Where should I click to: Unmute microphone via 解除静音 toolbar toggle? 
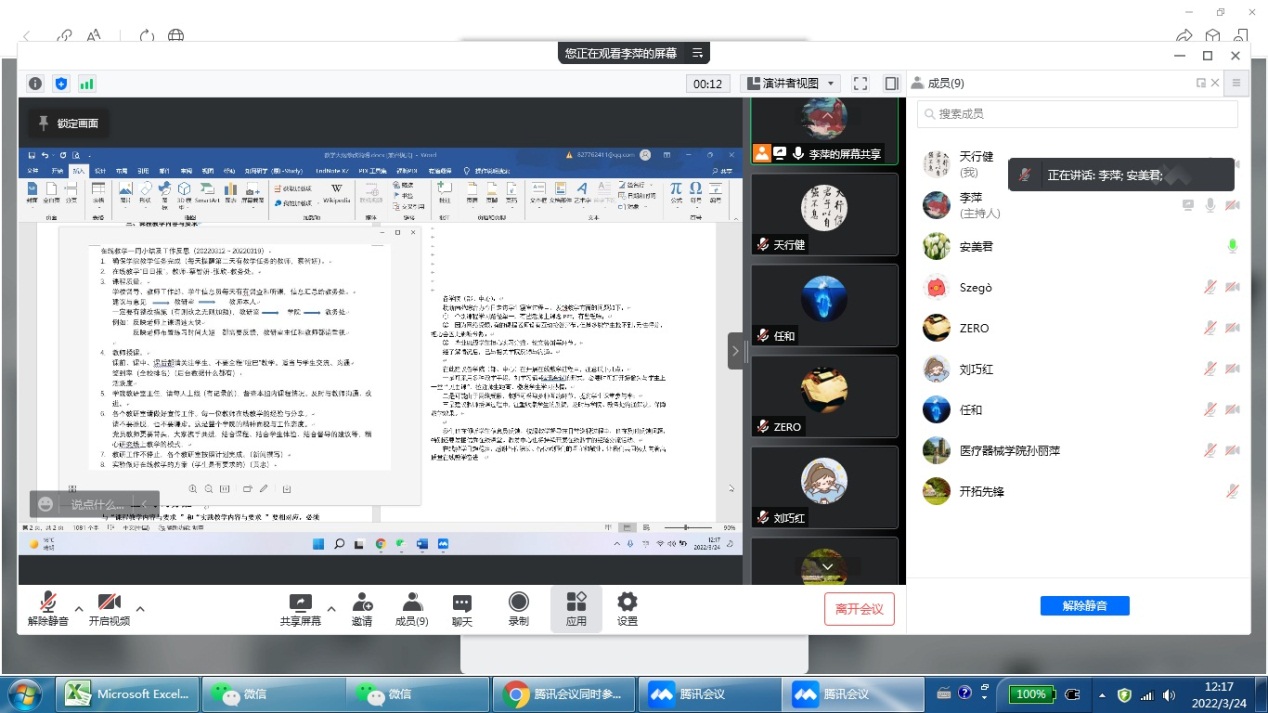click(x=47, y=603)
